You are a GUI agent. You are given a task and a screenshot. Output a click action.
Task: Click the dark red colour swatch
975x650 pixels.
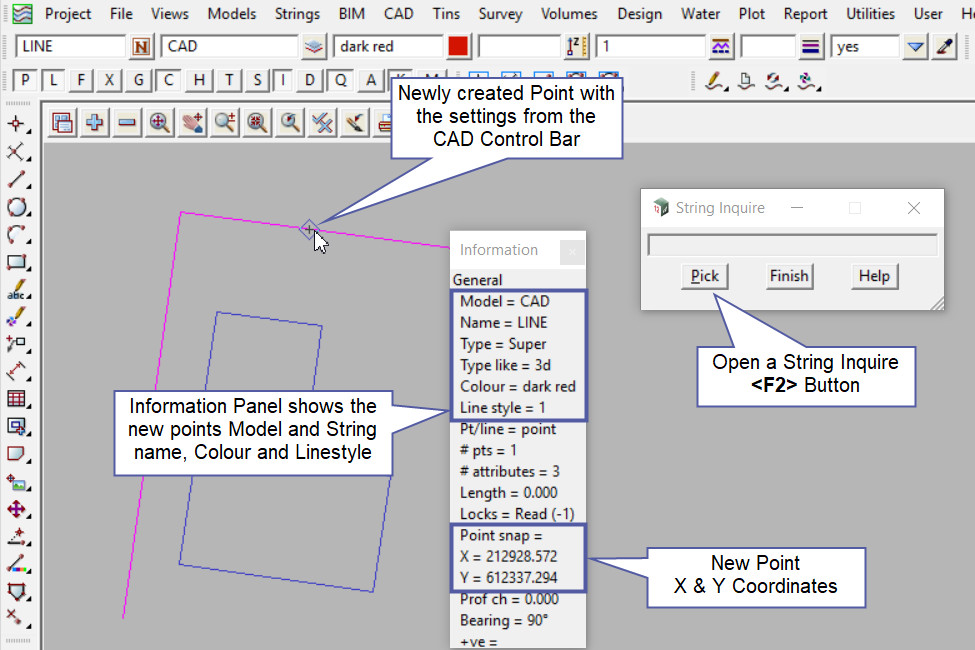tap(459, 46)
